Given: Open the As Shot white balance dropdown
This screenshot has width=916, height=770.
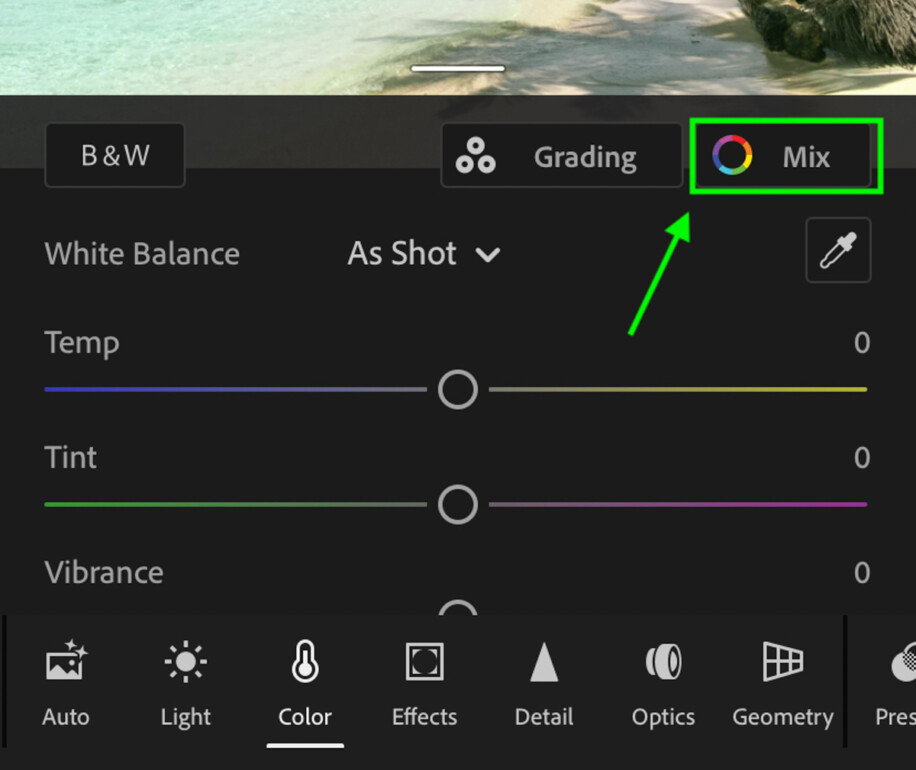Looking at the screenshot, I should 424,254.
